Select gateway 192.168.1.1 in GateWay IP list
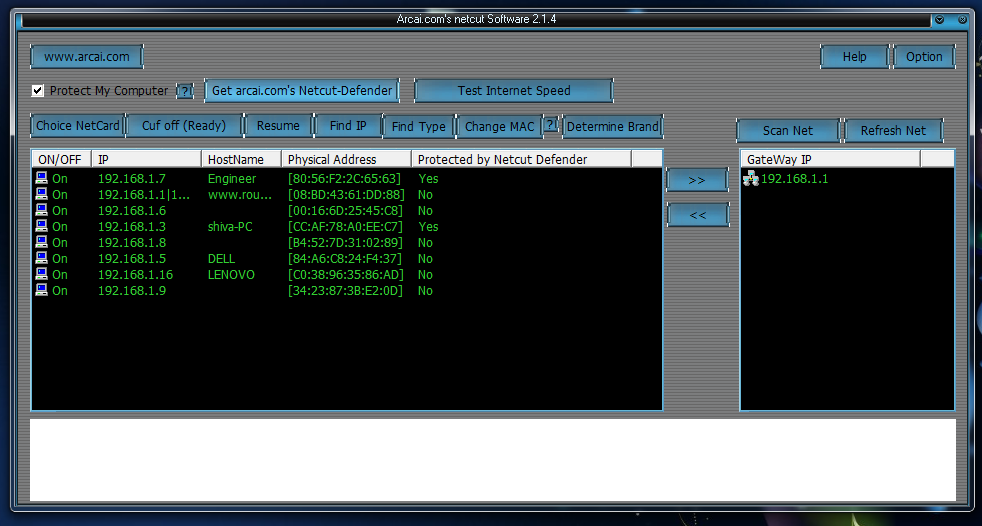Screen dimensions: 982x526 pyautogui.click(x=794, y=179)
